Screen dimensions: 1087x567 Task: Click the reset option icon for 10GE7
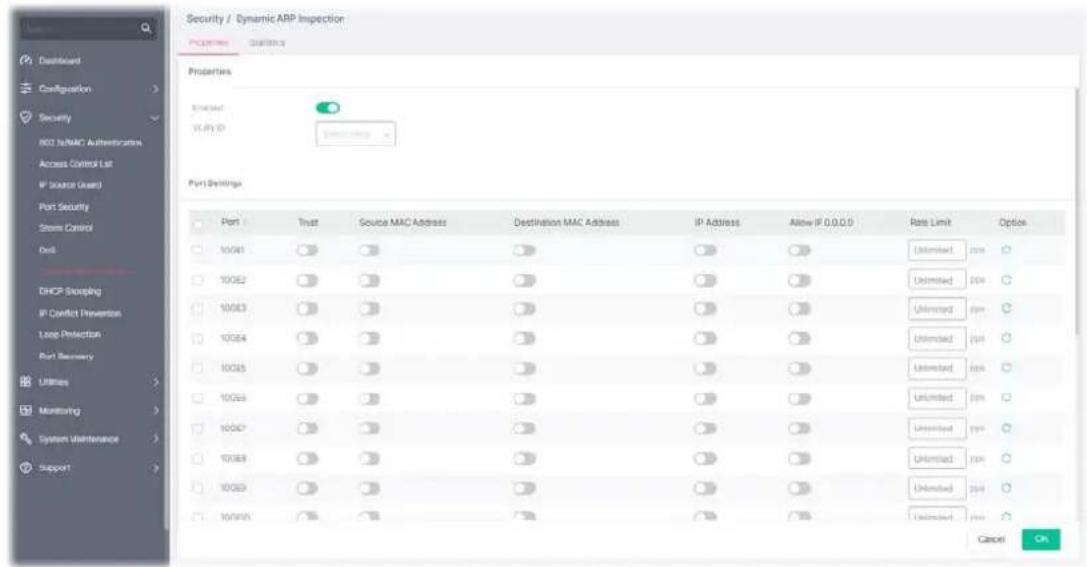point(1007,428)
